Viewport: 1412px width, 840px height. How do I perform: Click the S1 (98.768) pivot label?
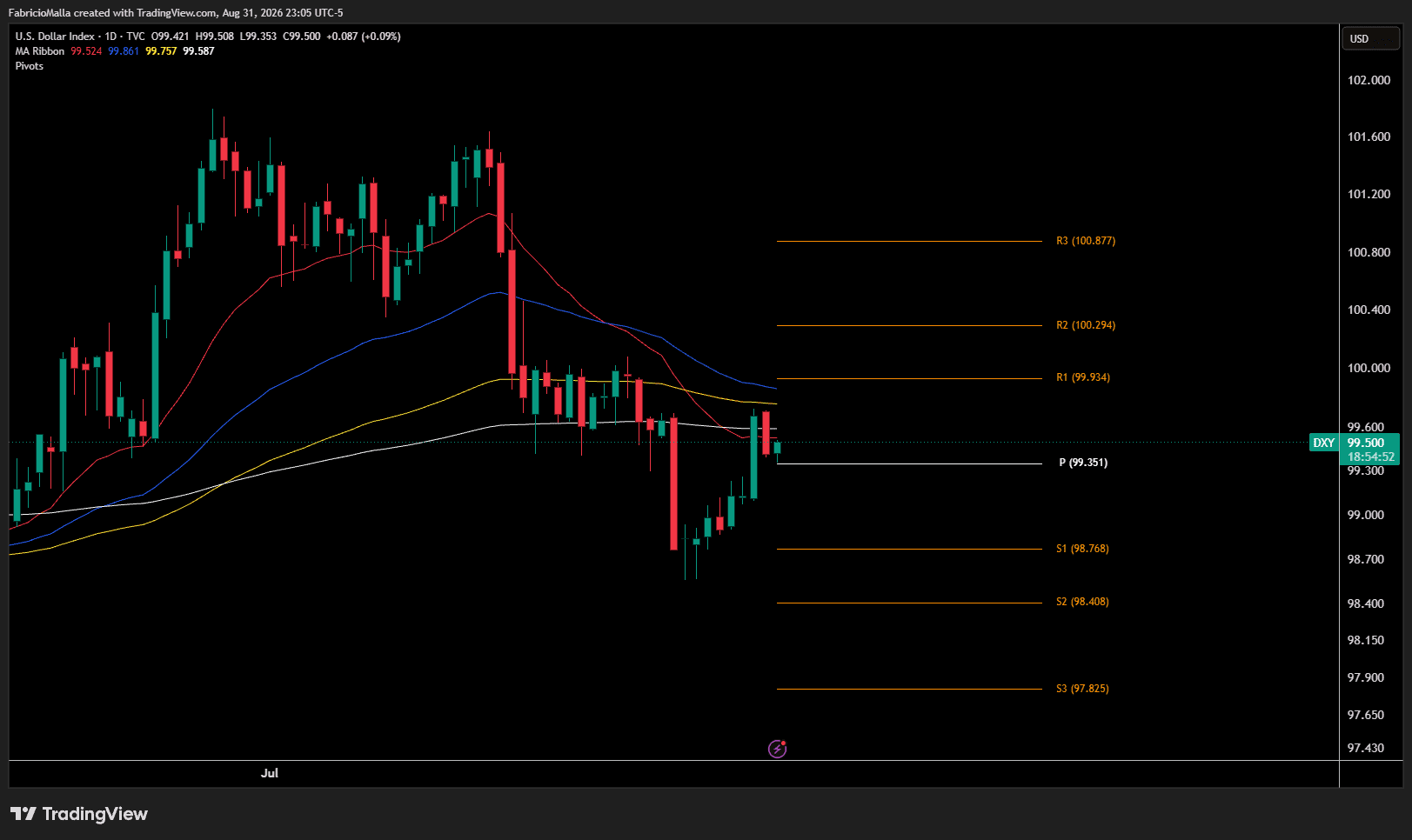1082,549
